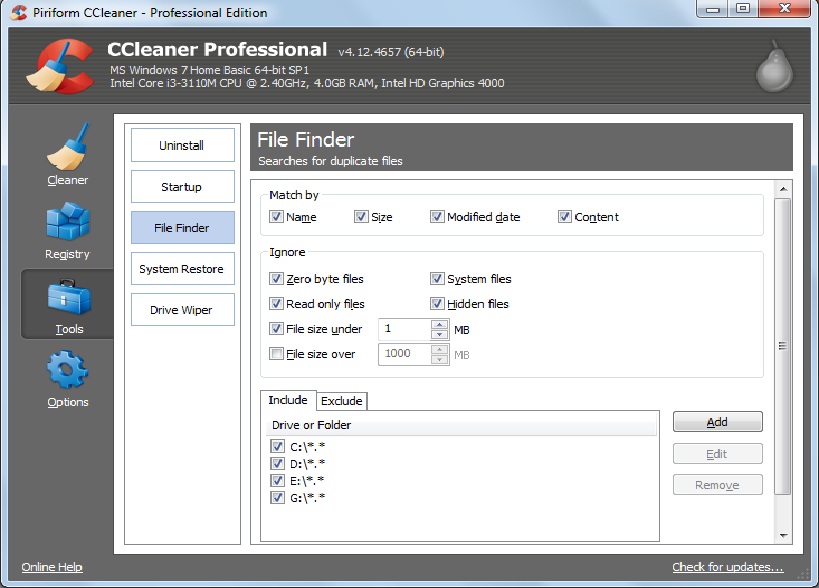Open the System Restore tool
This screenshot has height=588, width=819.
[x=182, y=269]
